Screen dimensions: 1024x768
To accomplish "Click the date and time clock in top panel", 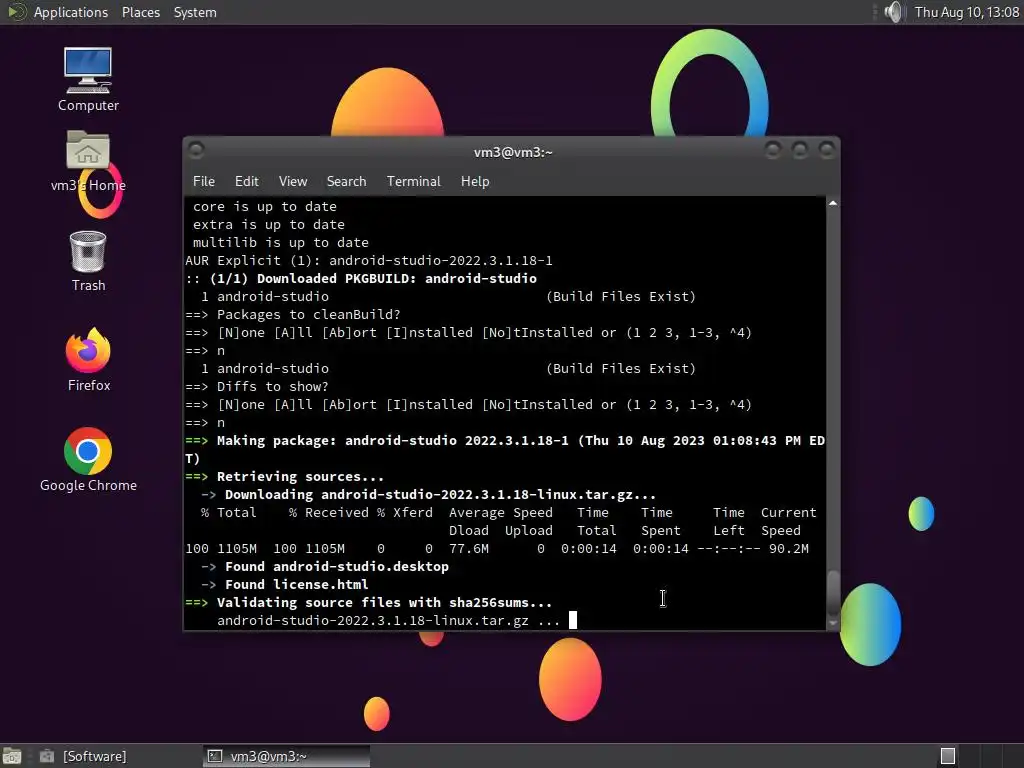I will [967, 12].
